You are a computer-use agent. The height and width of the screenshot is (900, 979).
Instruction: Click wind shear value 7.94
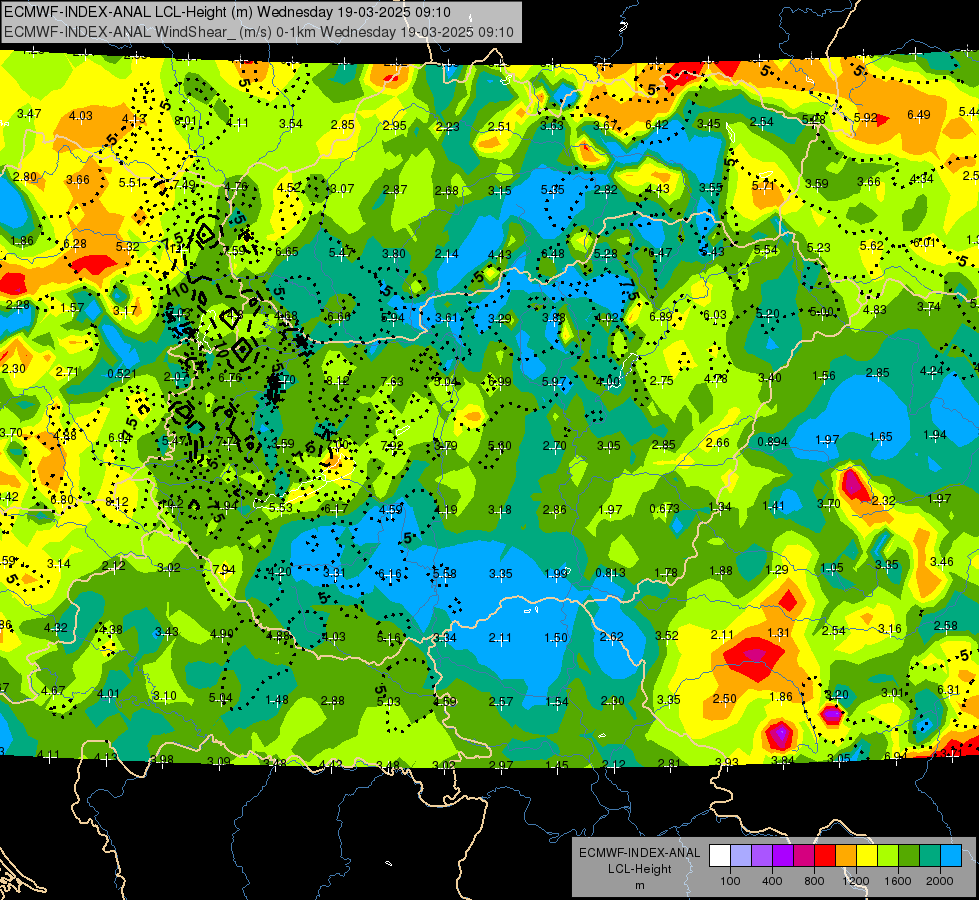pos(224,570)
